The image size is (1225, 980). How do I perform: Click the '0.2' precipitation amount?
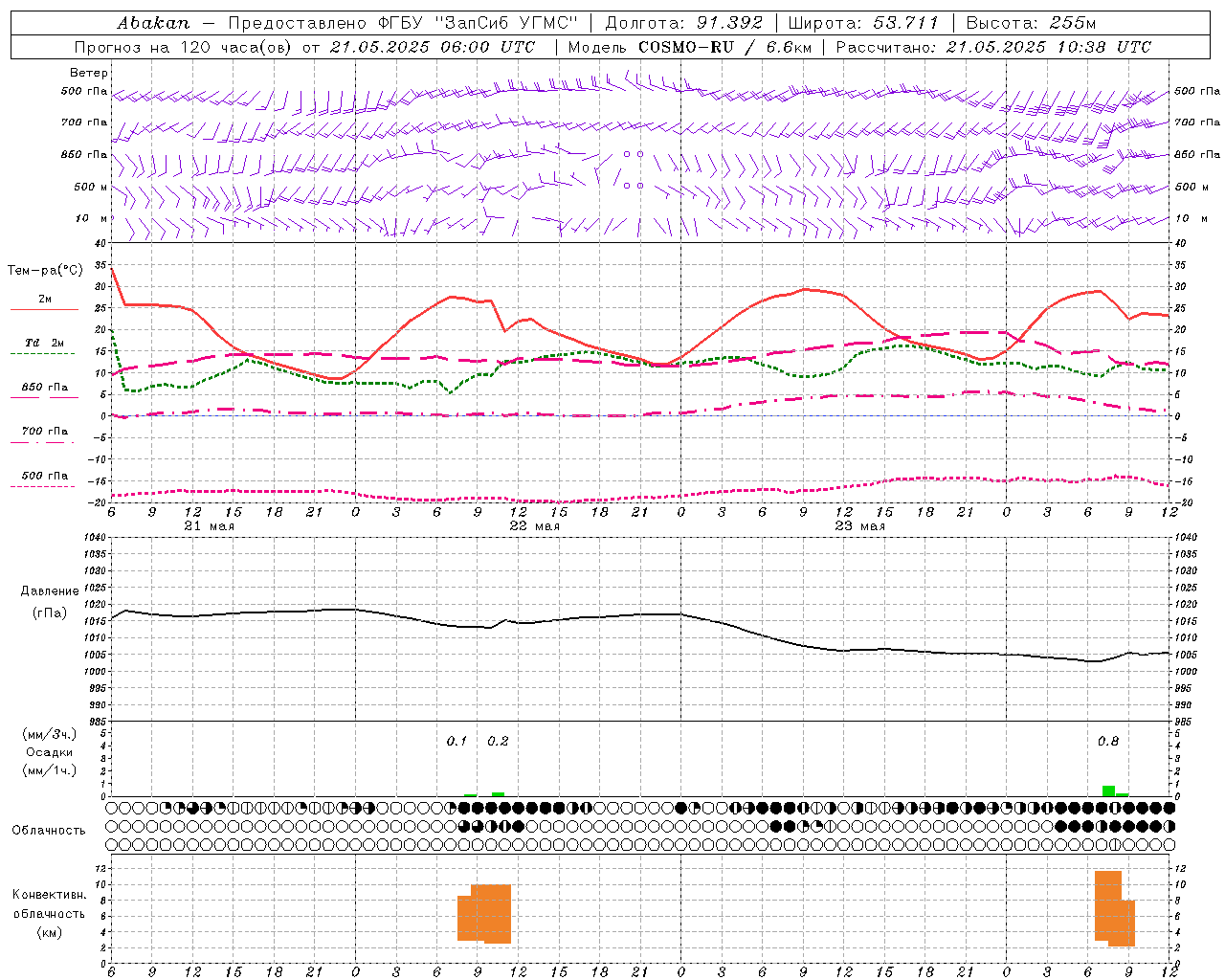pyautogui.click(x=498, y=742)
